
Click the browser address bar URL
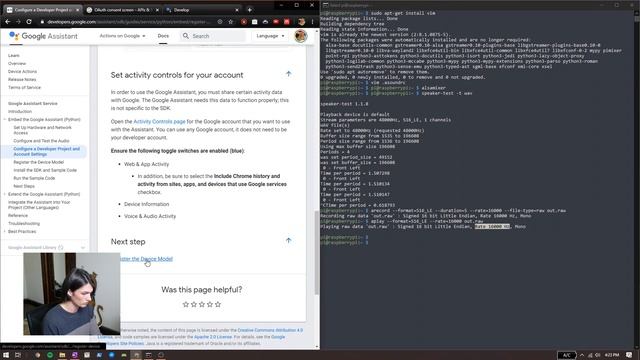point(129,22)
